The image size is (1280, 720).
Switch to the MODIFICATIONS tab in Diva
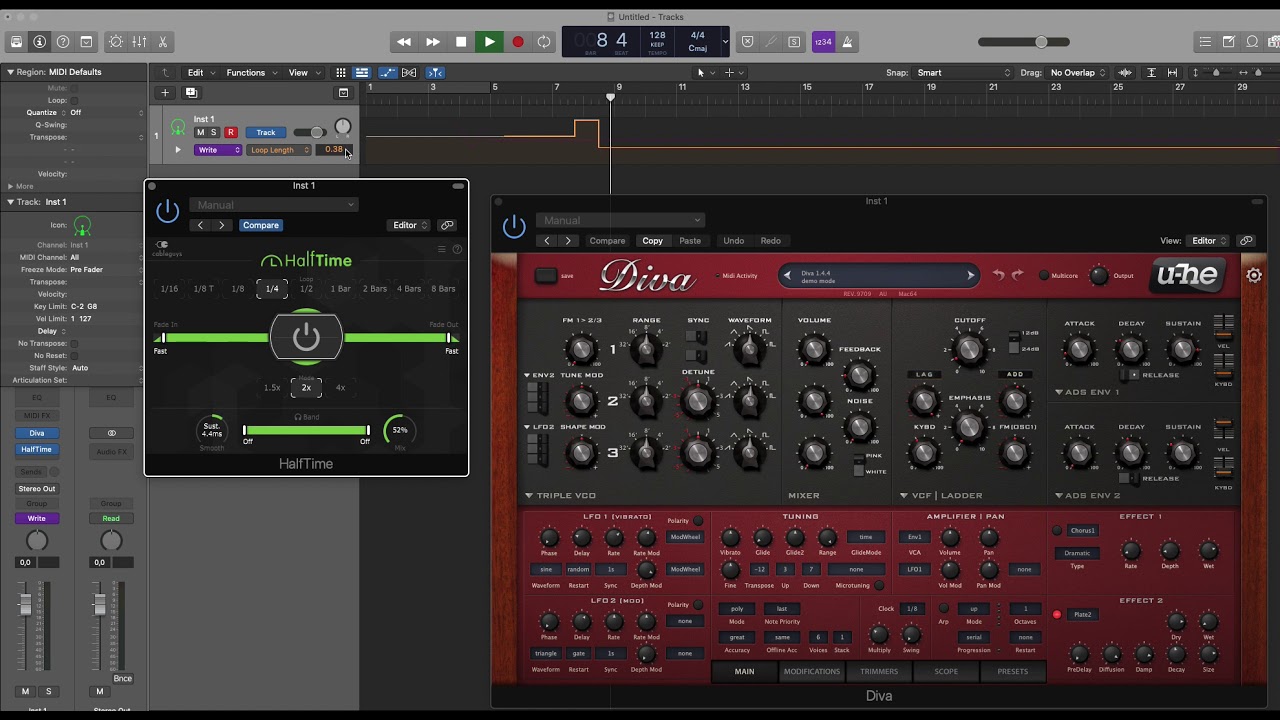coord(811,671)
